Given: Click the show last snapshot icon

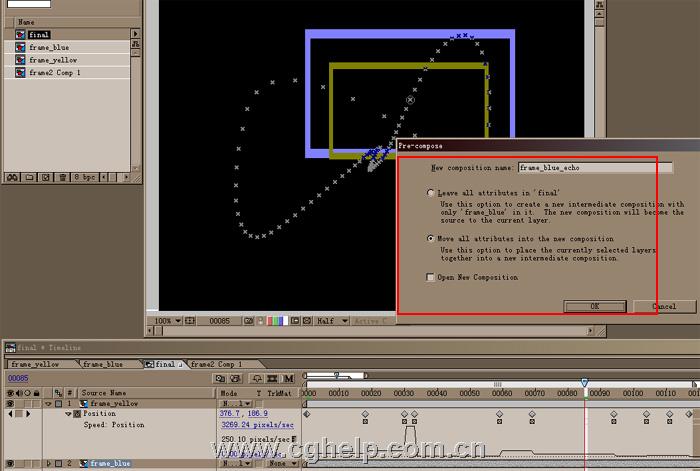Looking at the screenshot, I should (261, 321).
